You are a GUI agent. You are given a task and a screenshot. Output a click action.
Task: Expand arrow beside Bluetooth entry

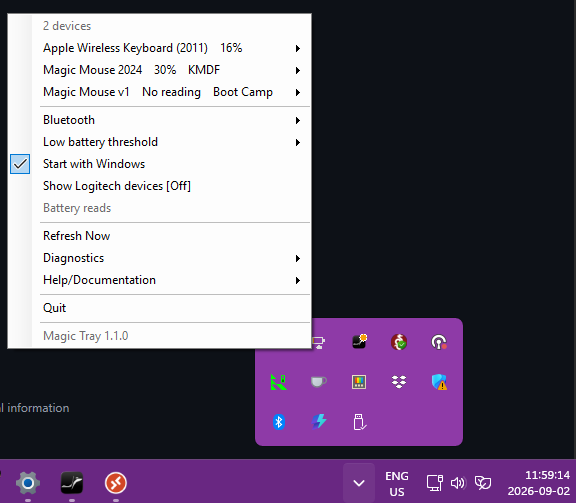coord(298,121)
